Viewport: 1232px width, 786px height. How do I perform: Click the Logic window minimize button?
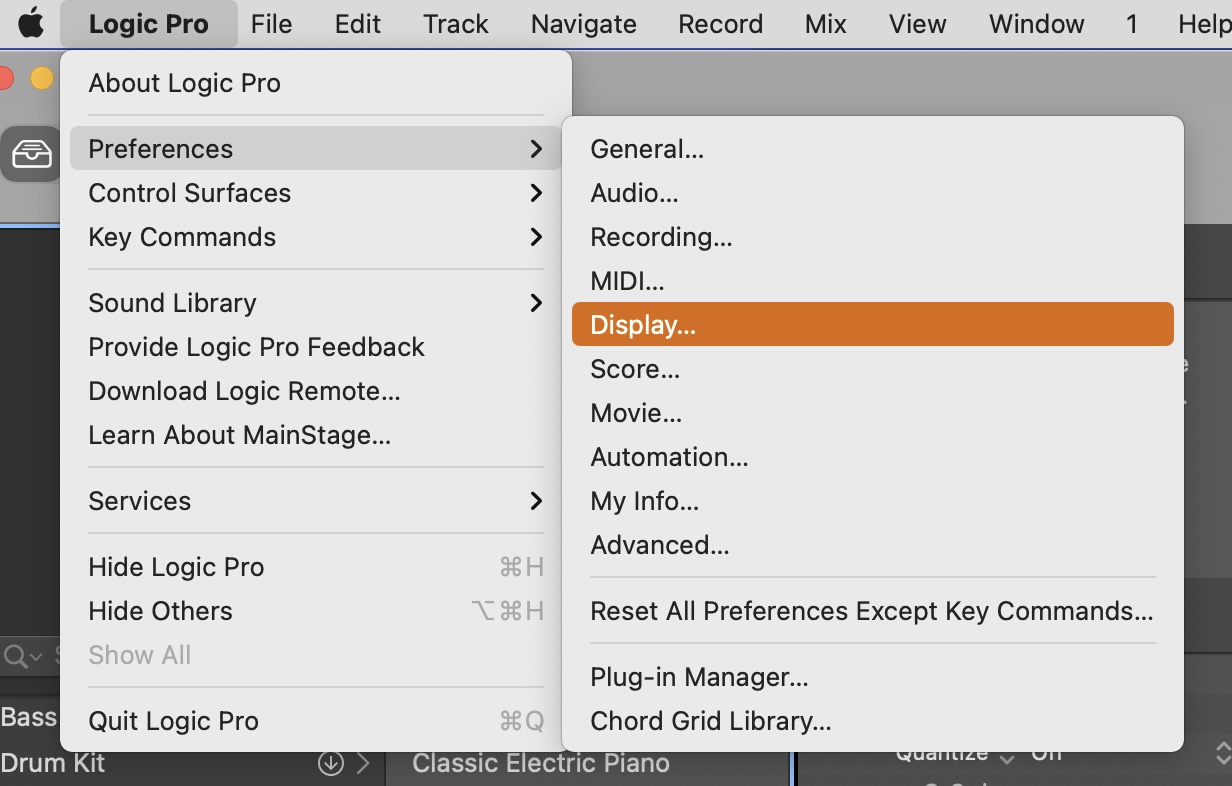click(x=41, y=77)
